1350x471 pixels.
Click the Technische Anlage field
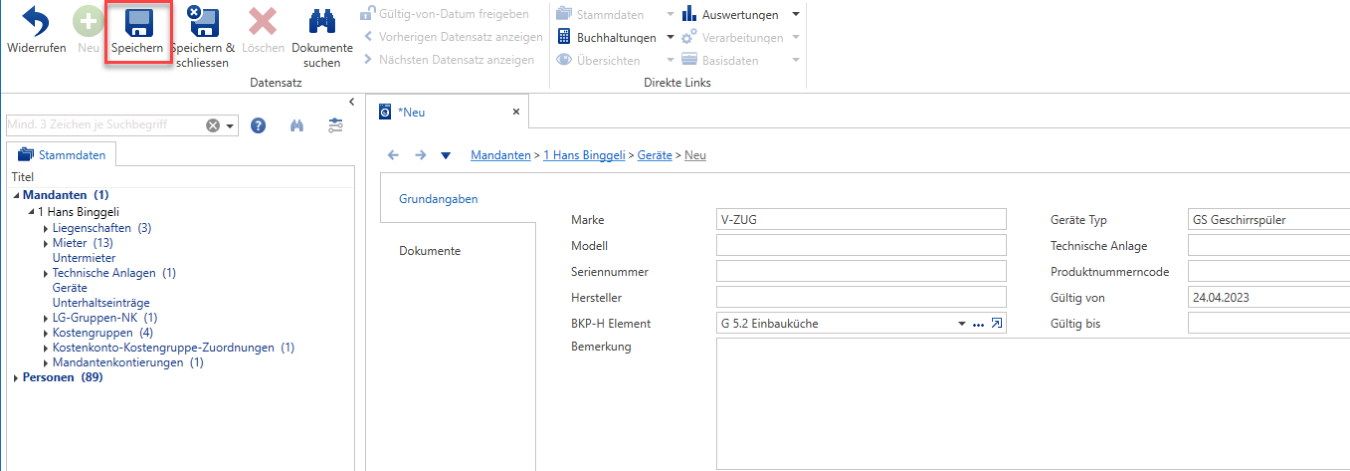[1269, 246]
